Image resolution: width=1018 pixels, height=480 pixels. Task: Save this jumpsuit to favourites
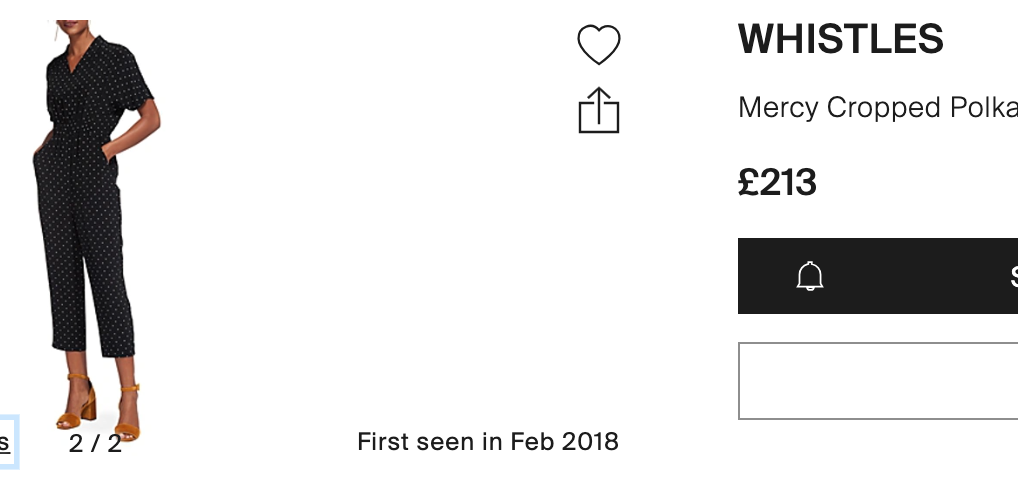click(x=599, y=45)
